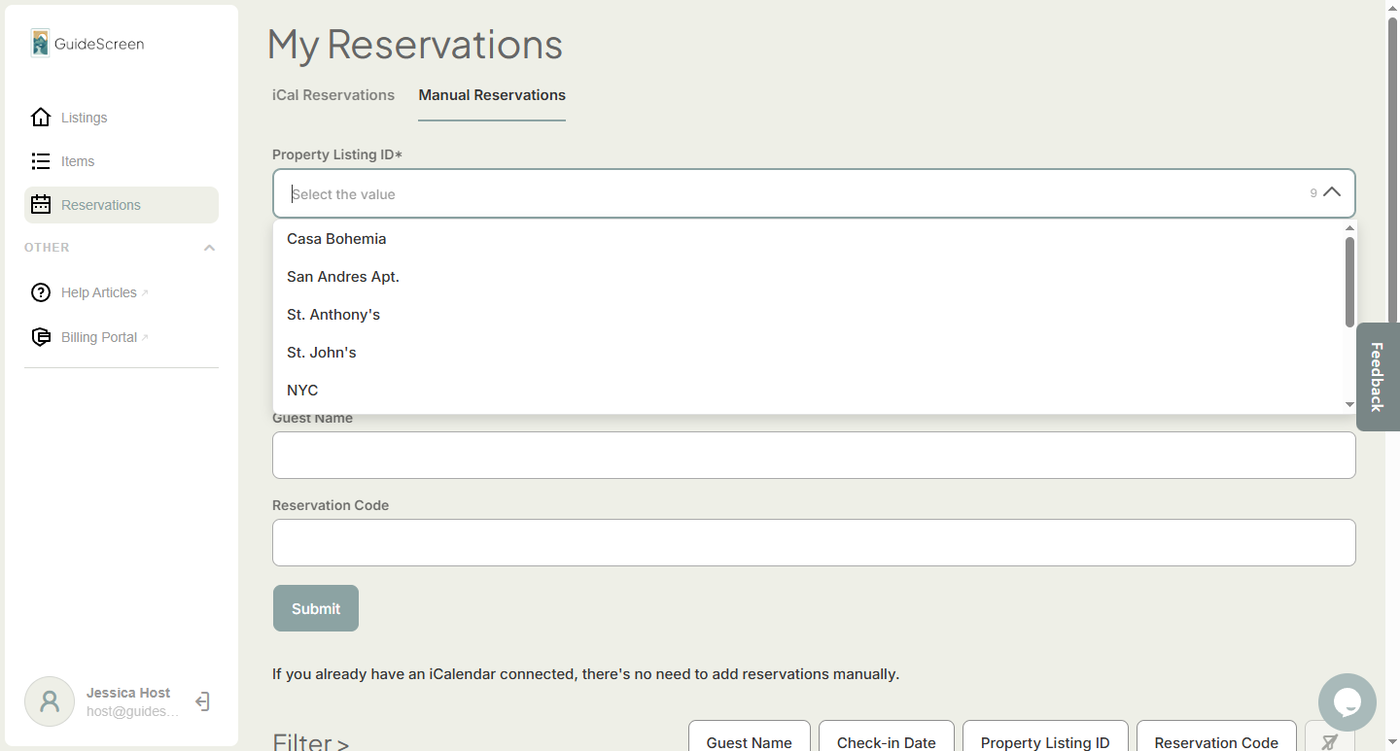Open Listings via the house icon
Screen dimensions: 1400x751
coord(41,118)
